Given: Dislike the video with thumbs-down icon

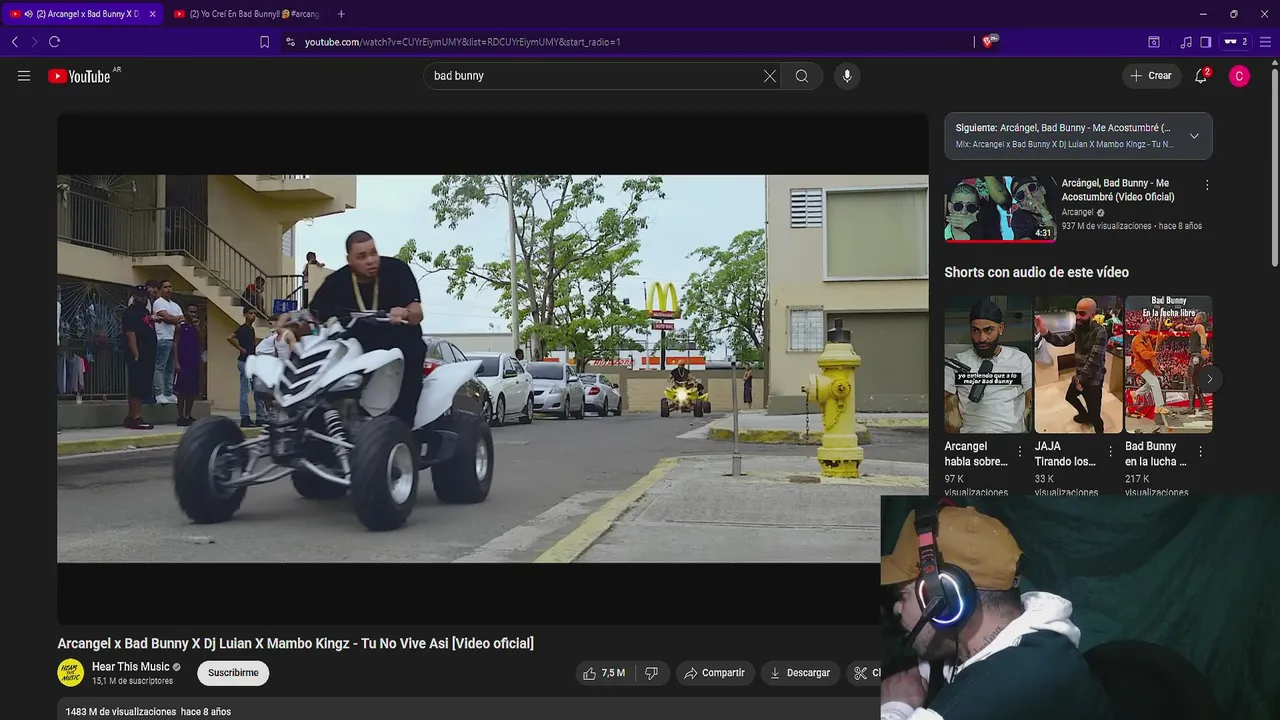Looking at the screenshot, I should 651,673.
